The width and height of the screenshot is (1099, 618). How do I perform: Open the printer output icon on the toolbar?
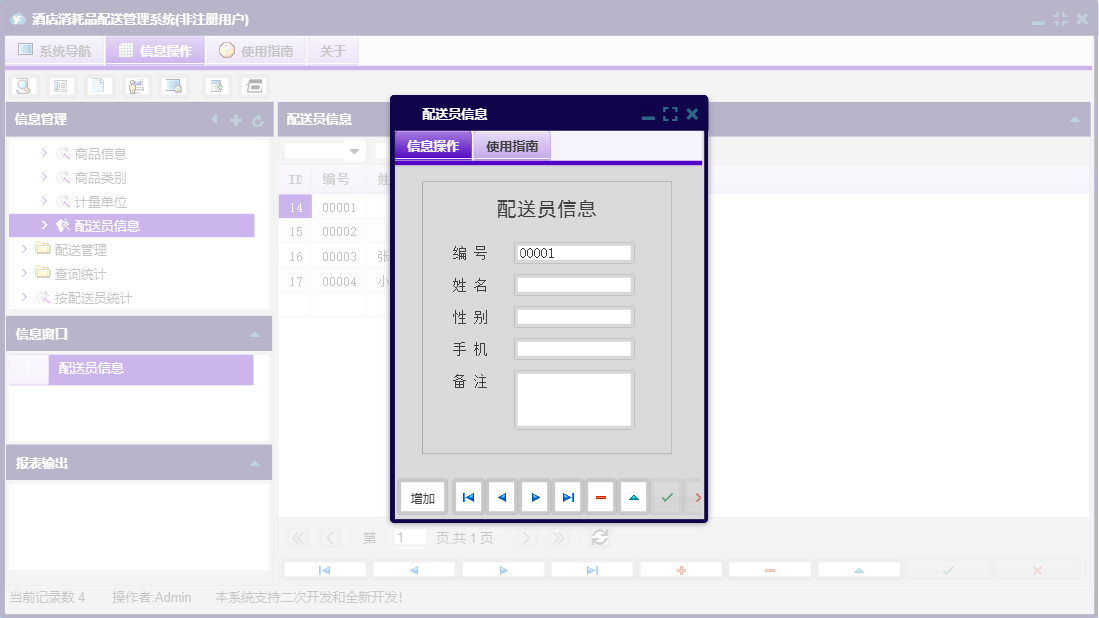coord(253,85)
